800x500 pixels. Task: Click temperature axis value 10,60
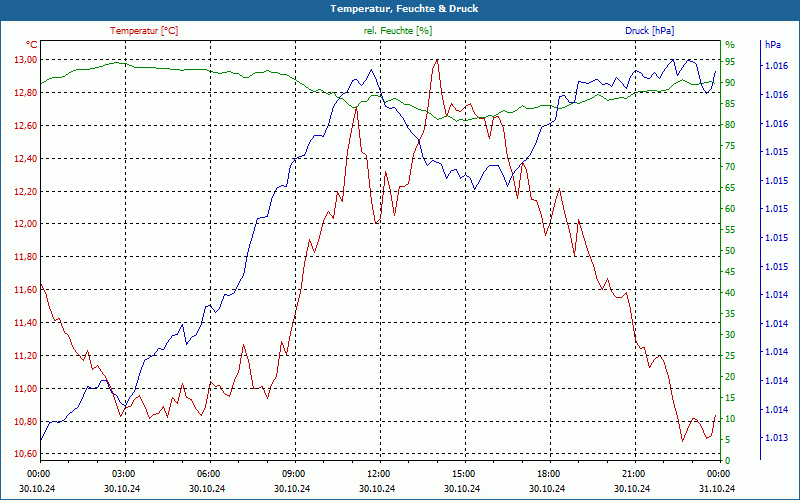pyautogui.click(x=24, y=454)
